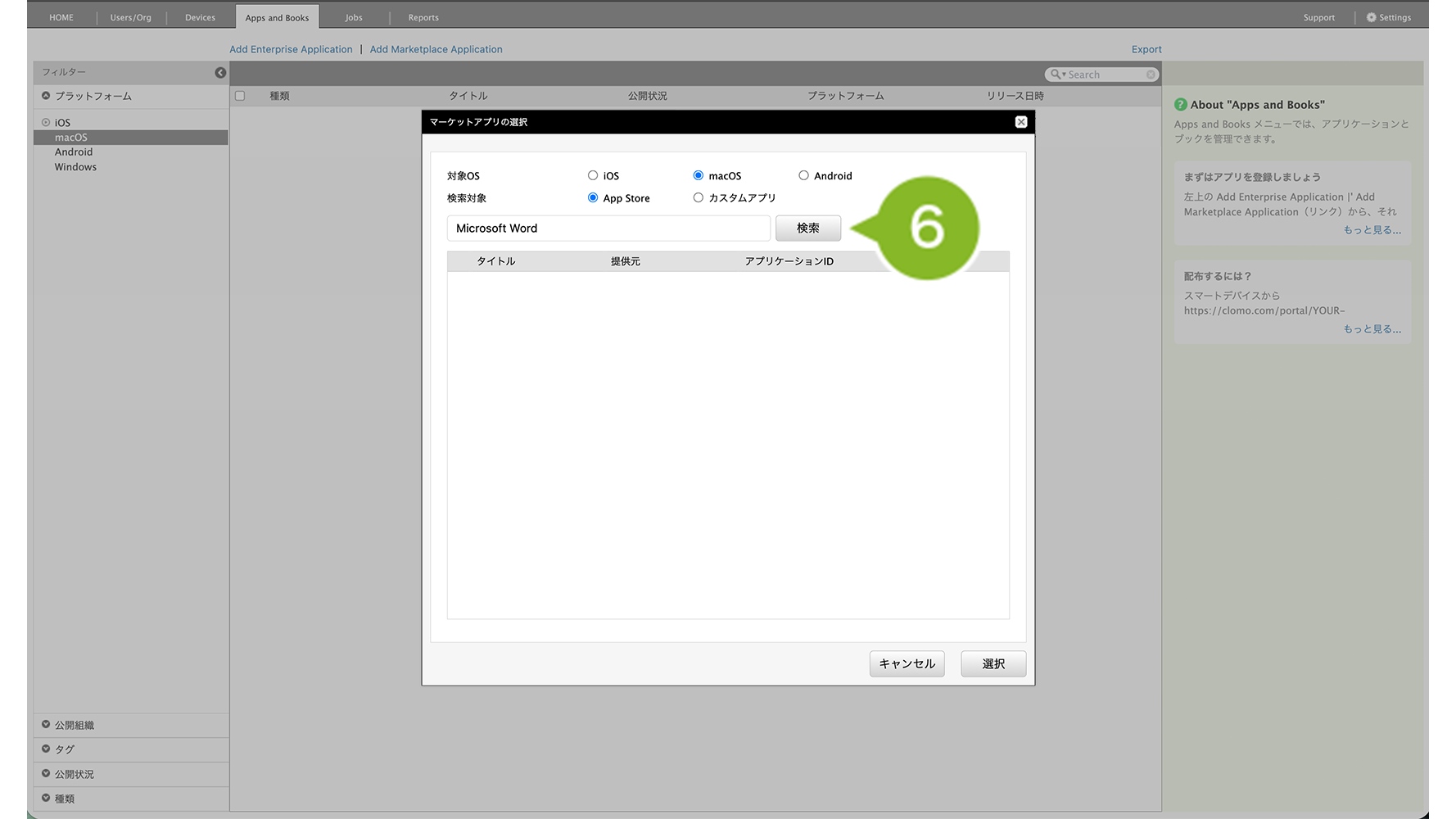Click the 検索 search button
The image size is (1456, 819).
[x=807, y=229]
